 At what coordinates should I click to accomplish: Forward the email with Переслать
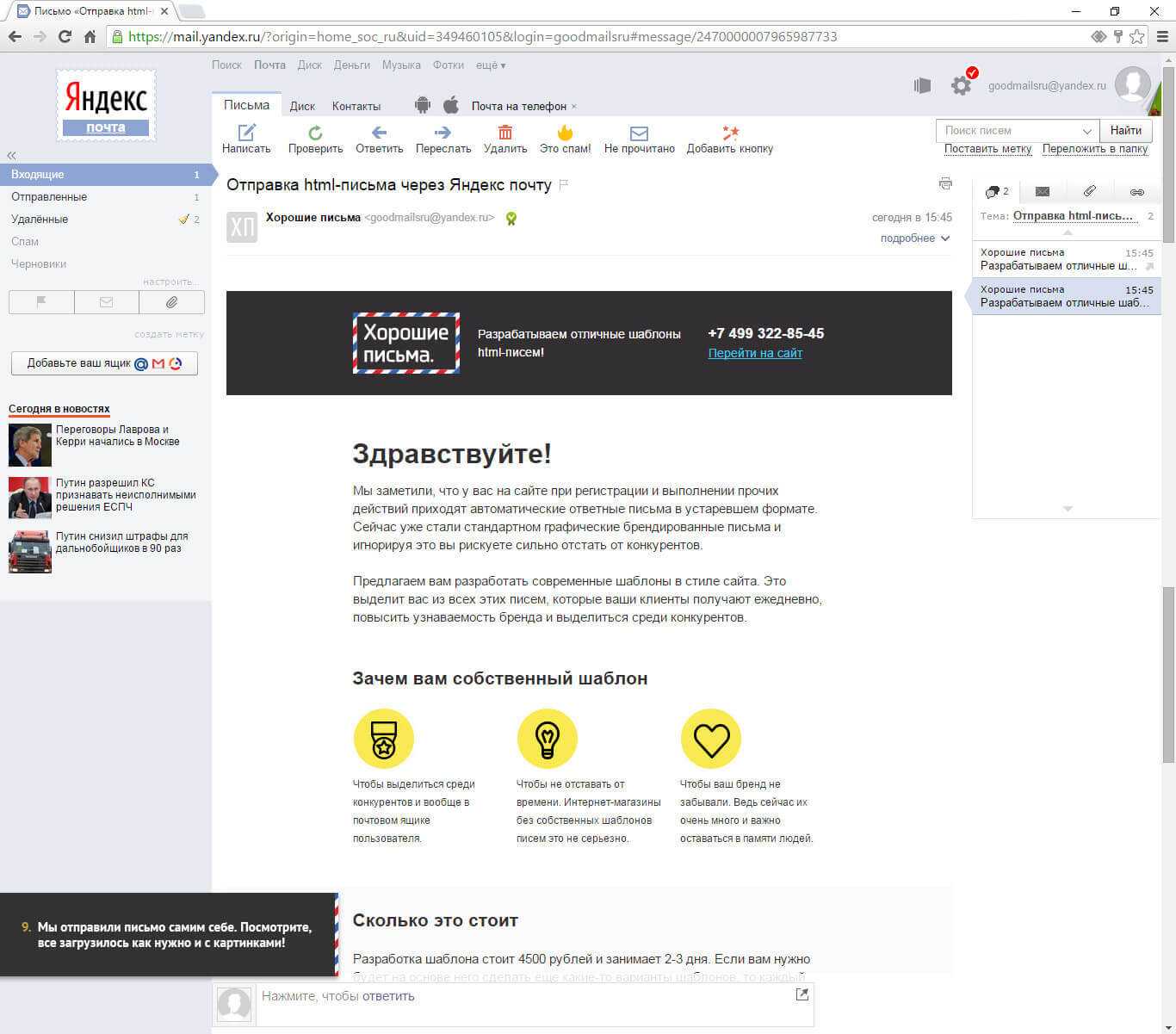click(443, 133)
